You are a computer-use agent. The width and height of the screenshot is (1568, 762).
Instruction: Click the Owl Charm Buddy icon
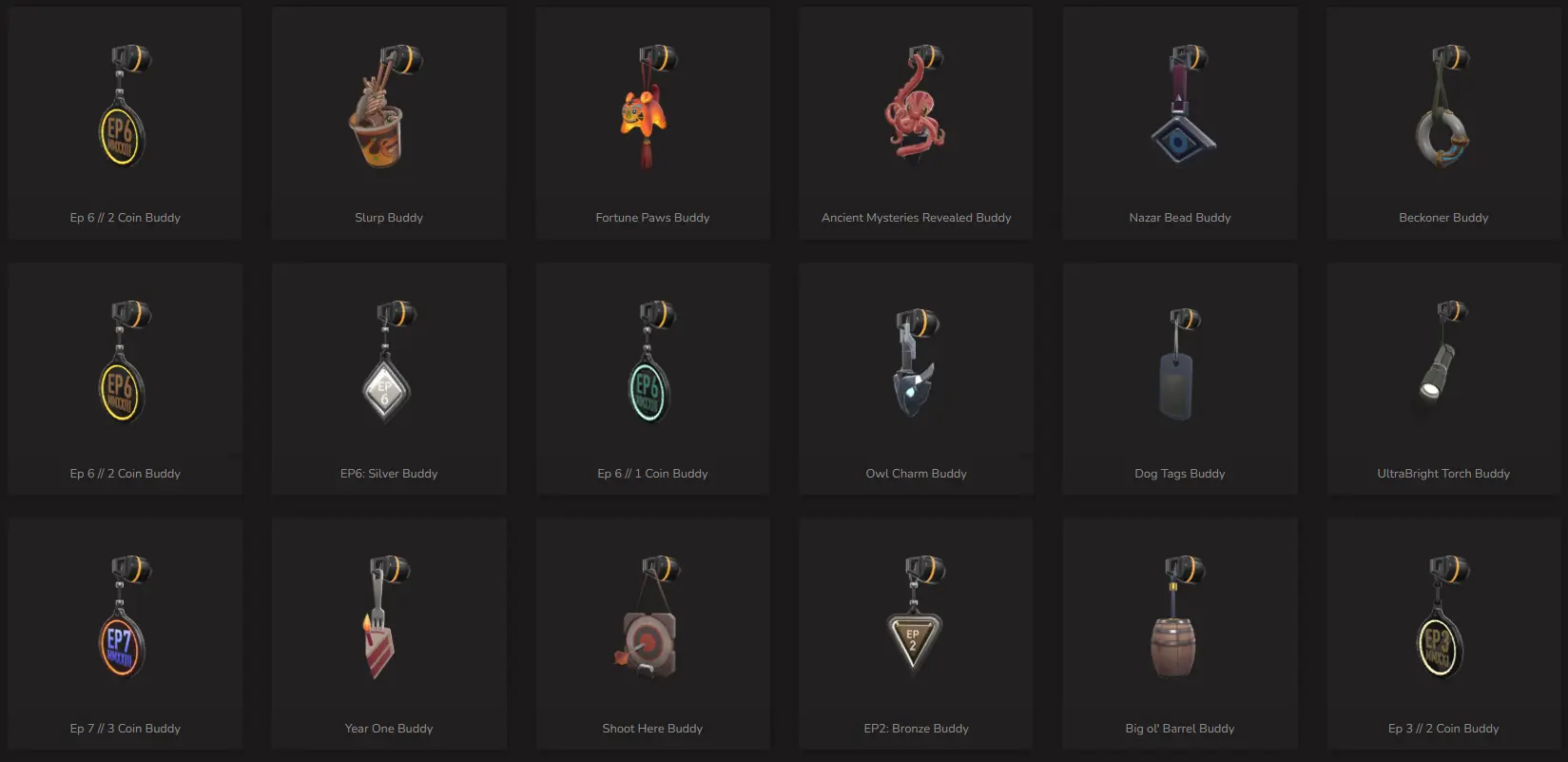point(915,361)
